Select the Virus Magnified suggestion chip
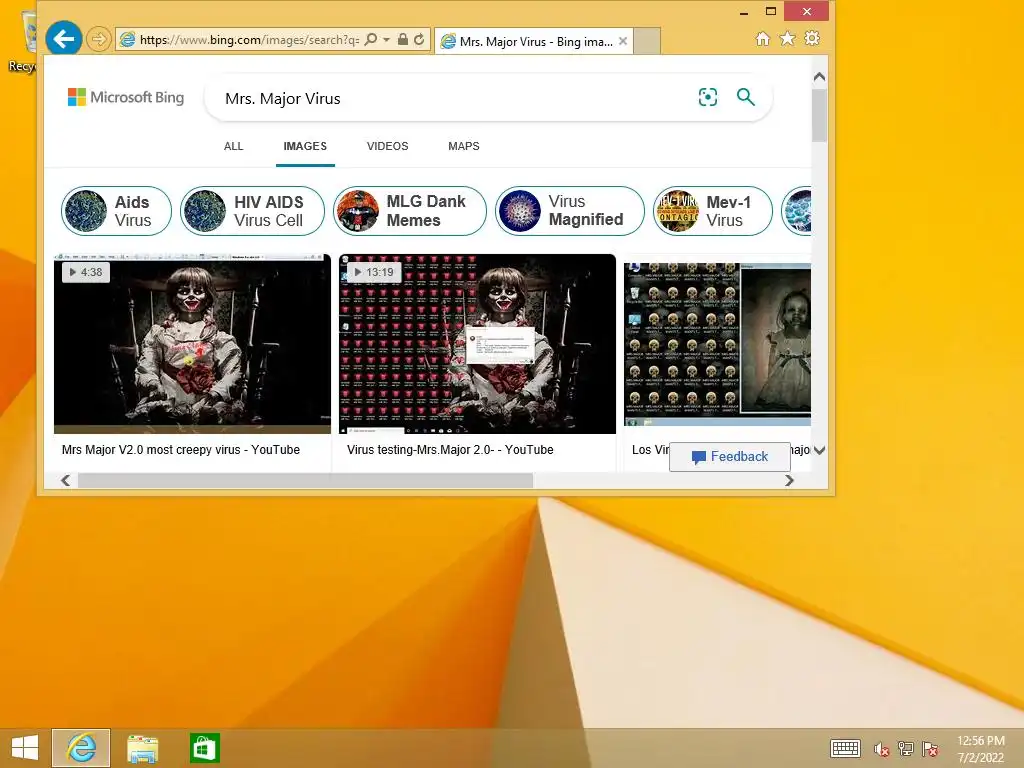Screen dimensions: 1024x768 pyautogui.click(x=570, y=211)
